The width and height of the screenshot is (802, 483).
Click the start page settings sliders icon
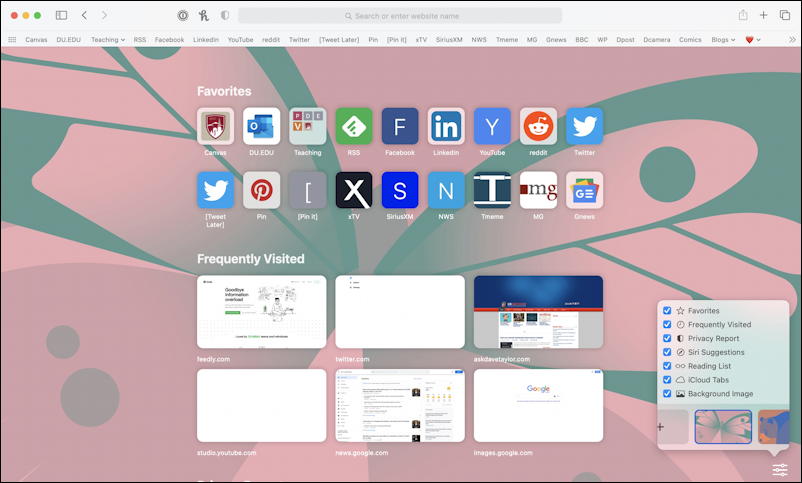click(779, 469)
